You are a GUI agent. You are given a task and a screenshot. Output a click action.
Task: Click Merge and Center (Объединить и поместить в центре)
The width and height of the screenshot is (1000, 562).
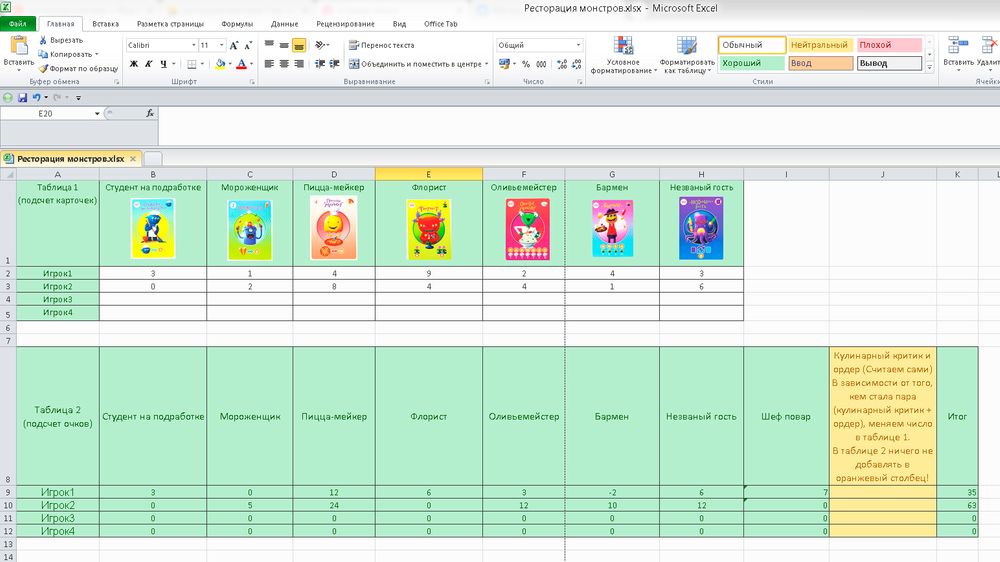tap(414, 64)
